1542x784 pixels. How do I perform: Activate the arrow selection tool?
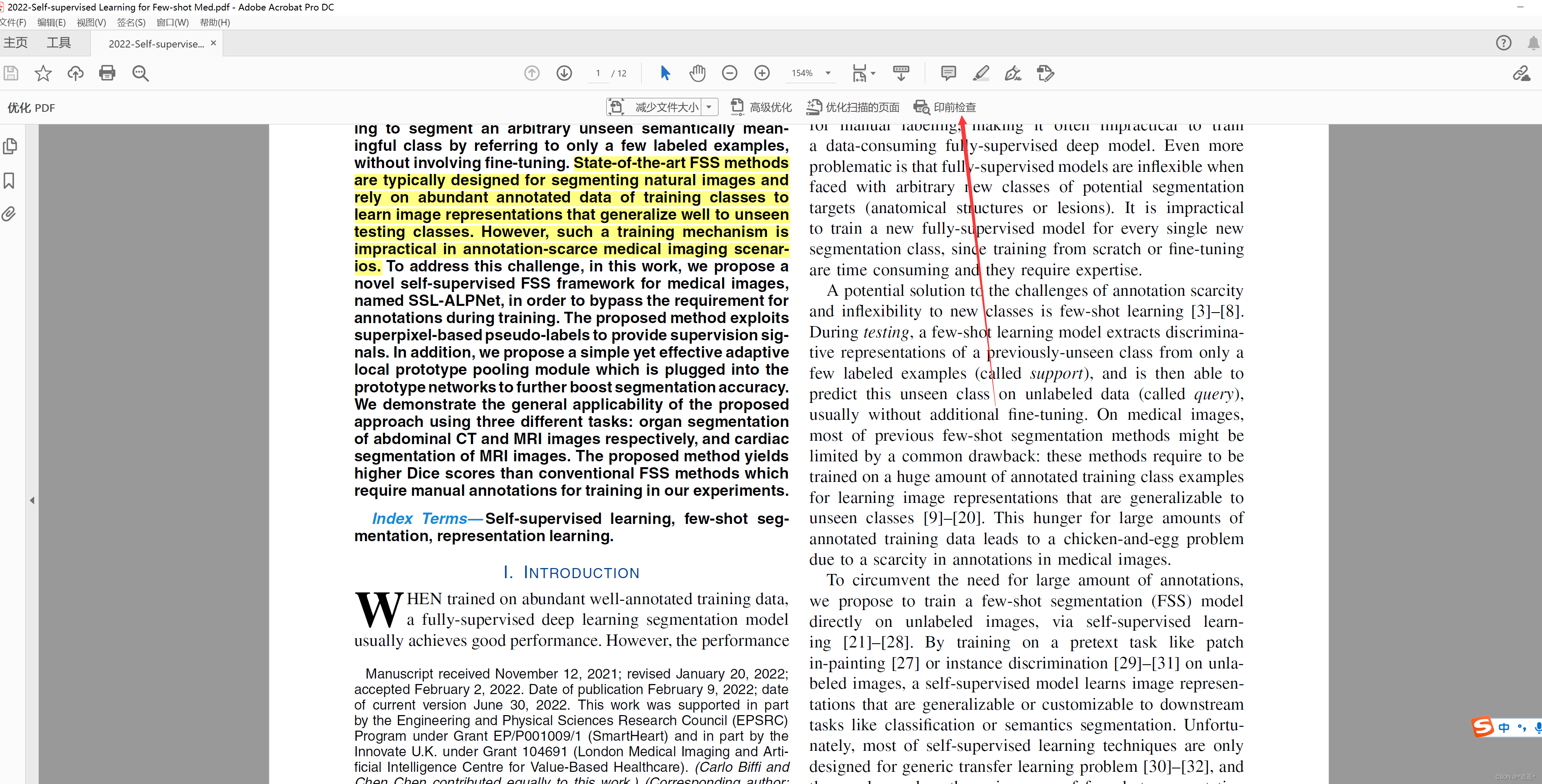664,73
